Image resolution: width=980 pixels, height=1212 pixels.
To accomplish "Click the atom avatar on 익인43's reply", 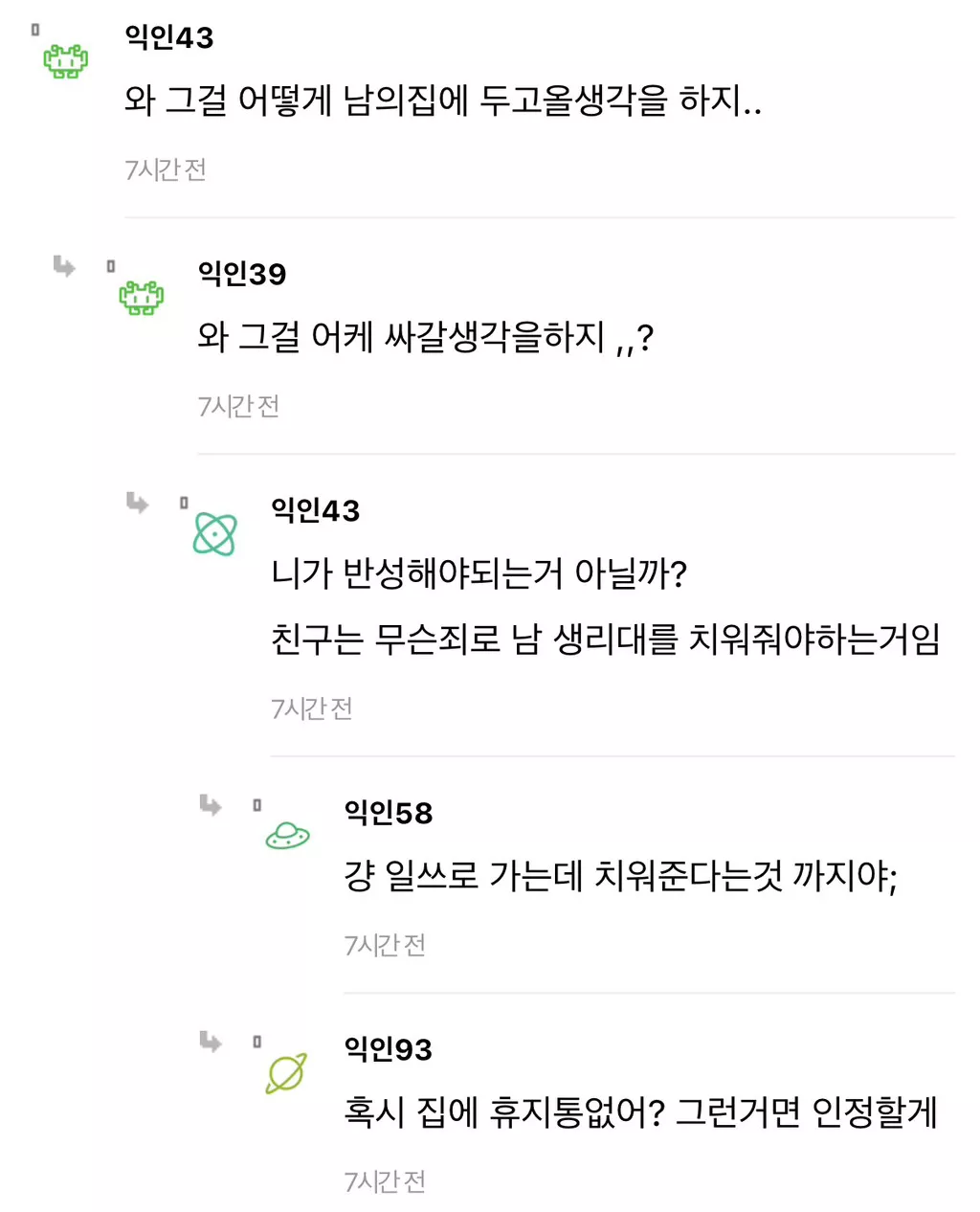I will [214, 534].
